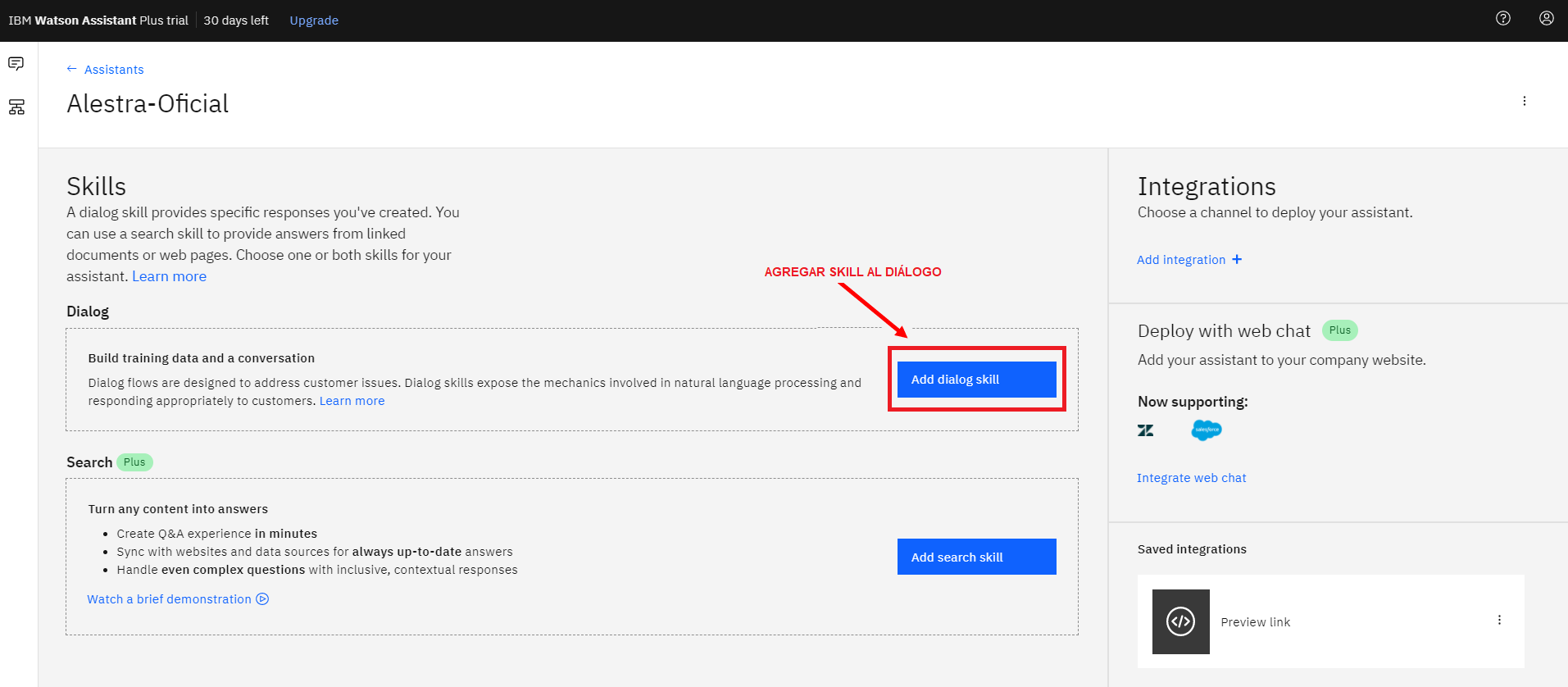Click 'Build training data and a conversation' text
The width and height of the screenshot is (1568, 687).
(x=201, y=358)
